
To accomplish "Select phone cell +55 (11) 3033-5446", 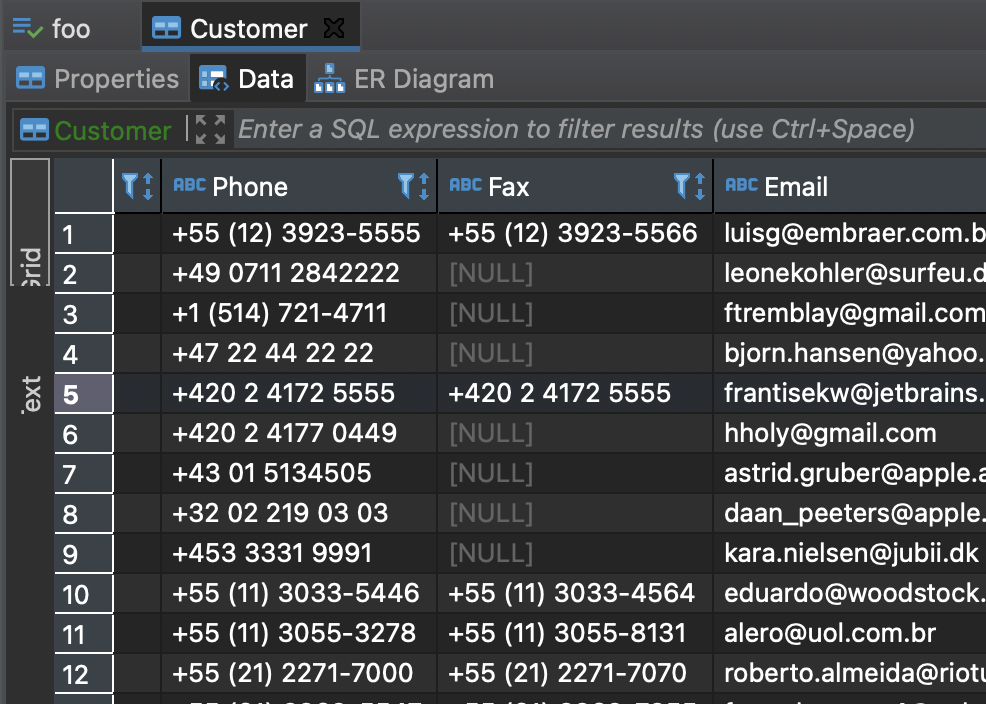I will [299, 594].
